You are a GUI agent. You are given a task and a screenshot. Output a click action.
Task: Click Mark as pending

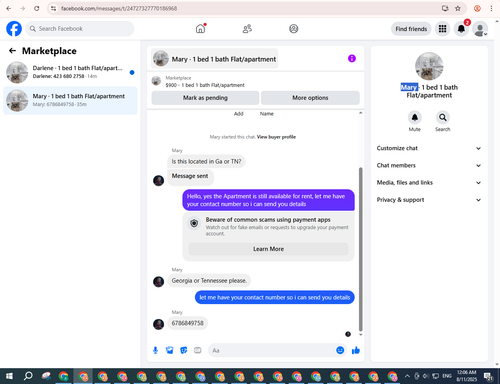[x=205, y=98]
